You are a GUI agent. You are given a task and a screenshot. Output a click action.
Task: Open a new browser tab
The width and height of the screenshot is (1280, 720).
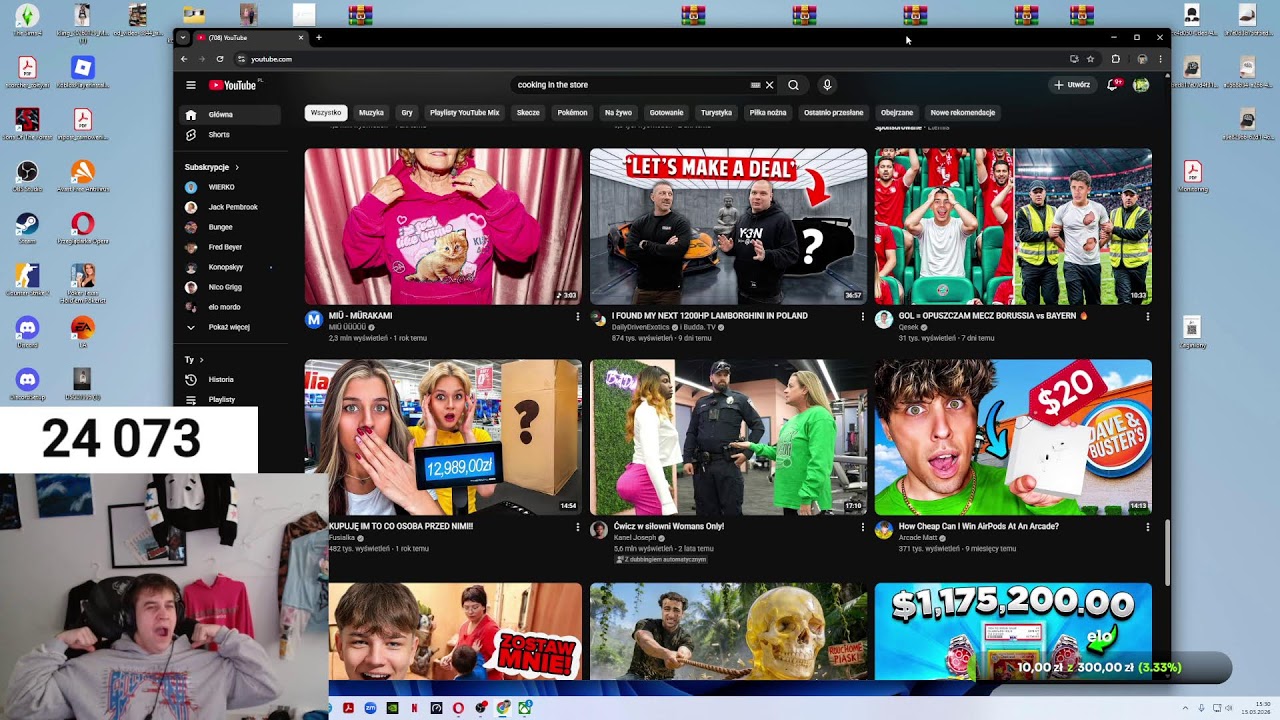click(319, 38)
